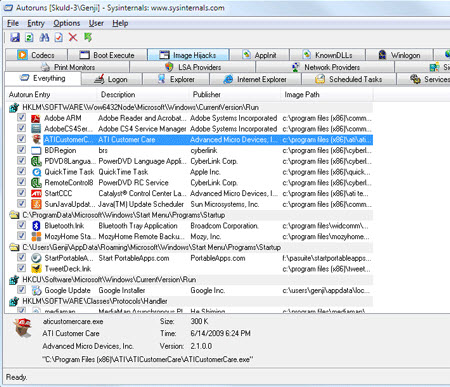This screenshot has width=450, height=387.
Task: Click the ProgramData Startup folder icon
Action: pyautogui.click(x=14, y=215)
